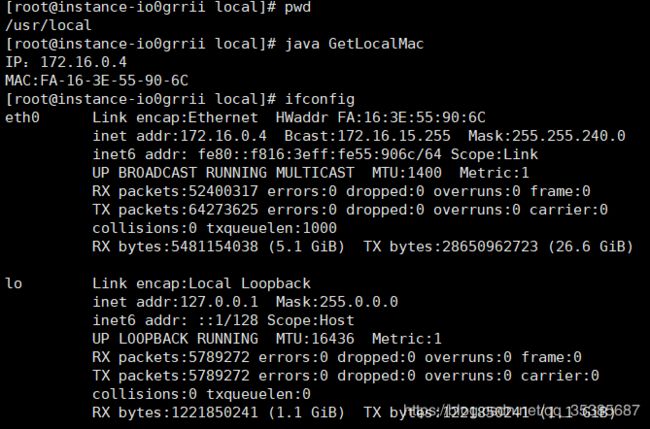Click the eth0 interface name
The width and height of the screenshot is (650, 429).
point(22,118)
